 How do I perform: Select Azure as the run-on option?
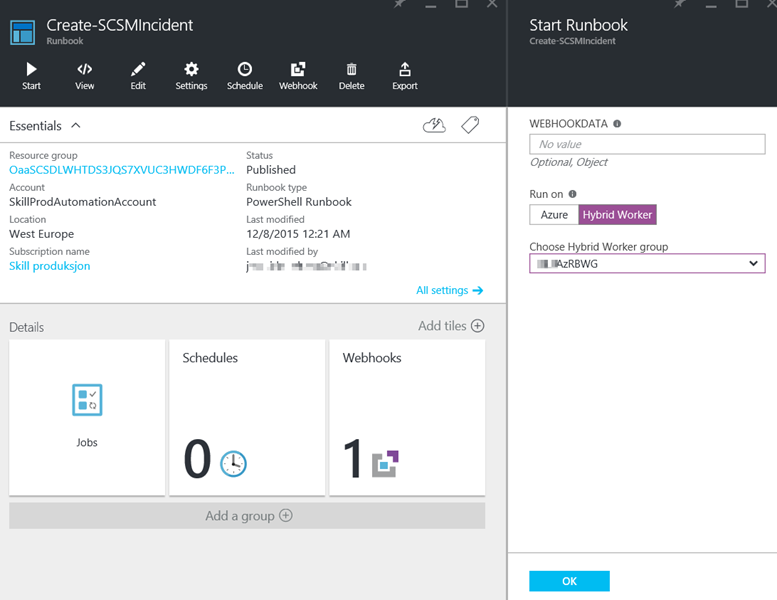click(x=554, y=215)
